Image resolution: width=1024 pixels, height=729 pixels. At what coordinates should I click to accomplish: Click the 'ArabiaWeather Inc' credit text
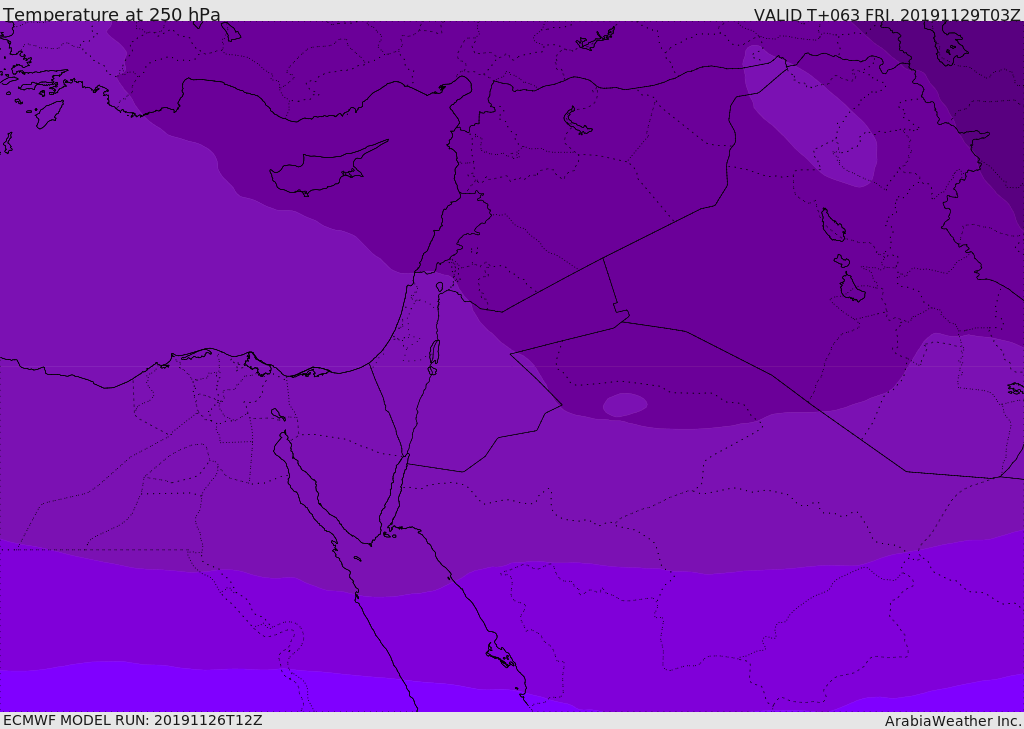click(x=953, y=721)
